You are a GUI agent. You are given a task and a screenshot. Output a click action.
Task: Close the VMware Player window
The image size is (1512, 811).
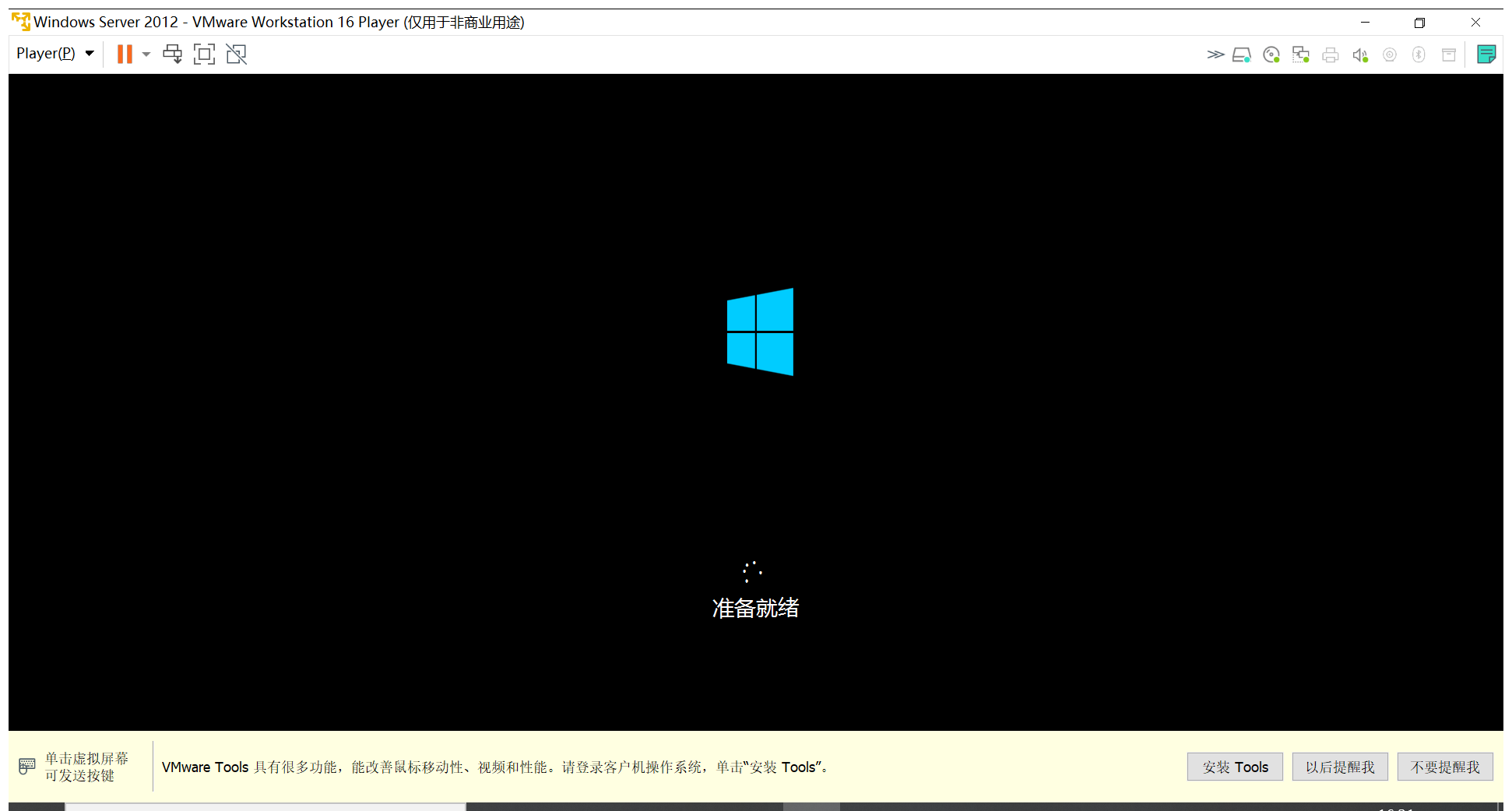tap(1475, 23)
